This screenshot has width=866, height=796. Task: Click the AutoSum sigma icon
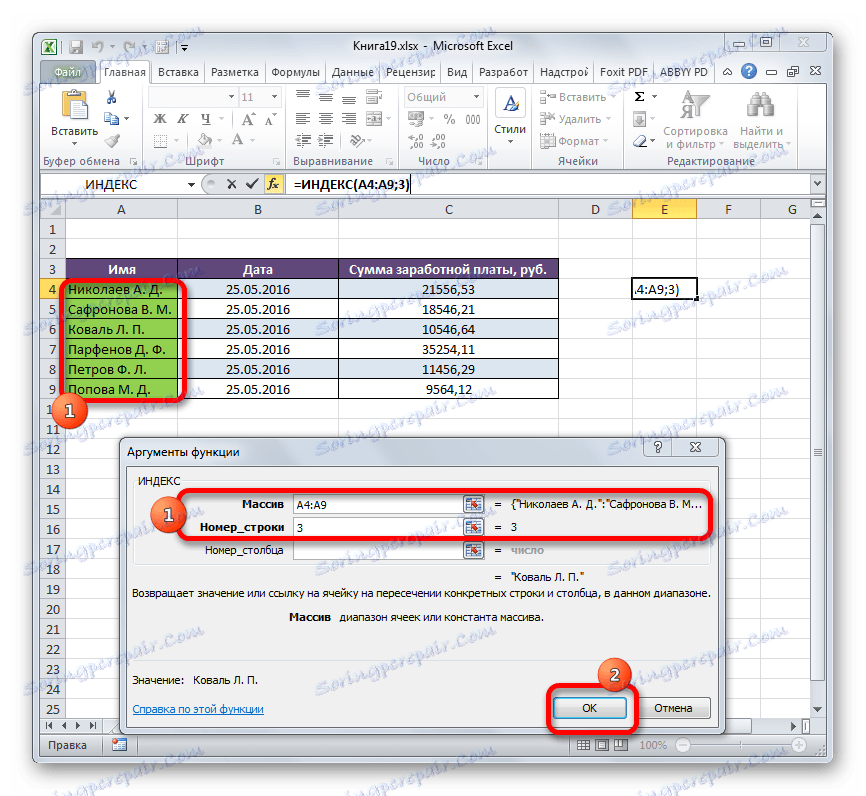[x=640, y=97]
